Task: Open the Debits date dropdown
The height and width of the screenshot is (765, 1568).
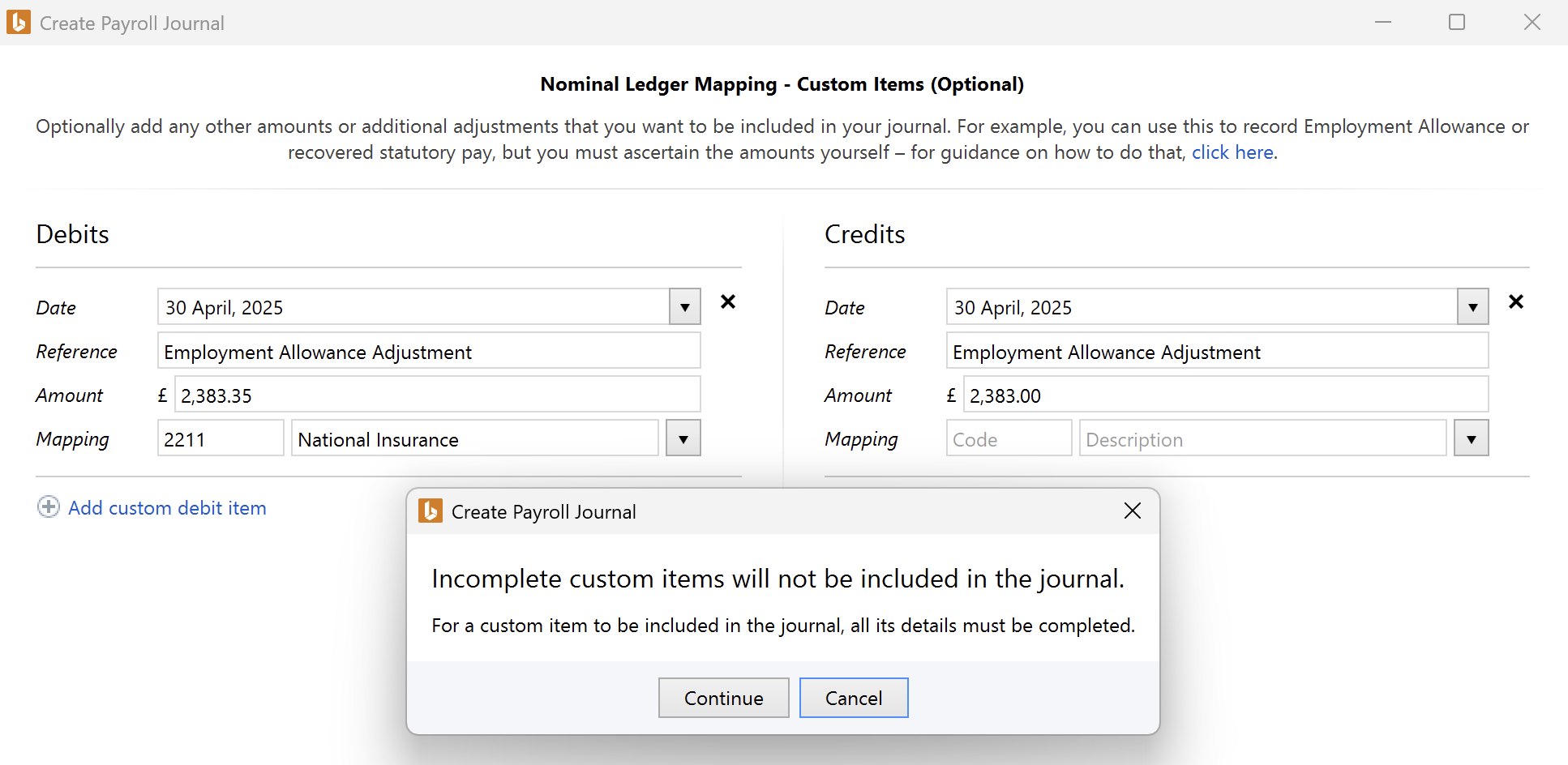Action: [685, 307]
